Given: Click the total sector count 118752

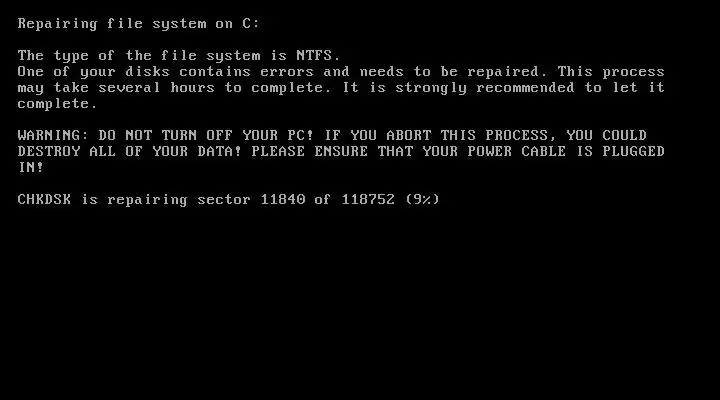Looking at the screenshot, I should coord(368,199).
